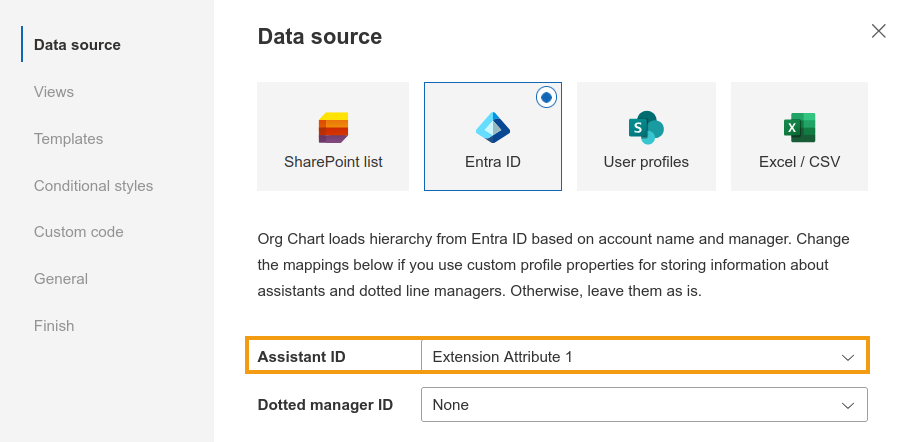
Task: Open the Dotted manager ID dropdown
Action: [644, 404]
